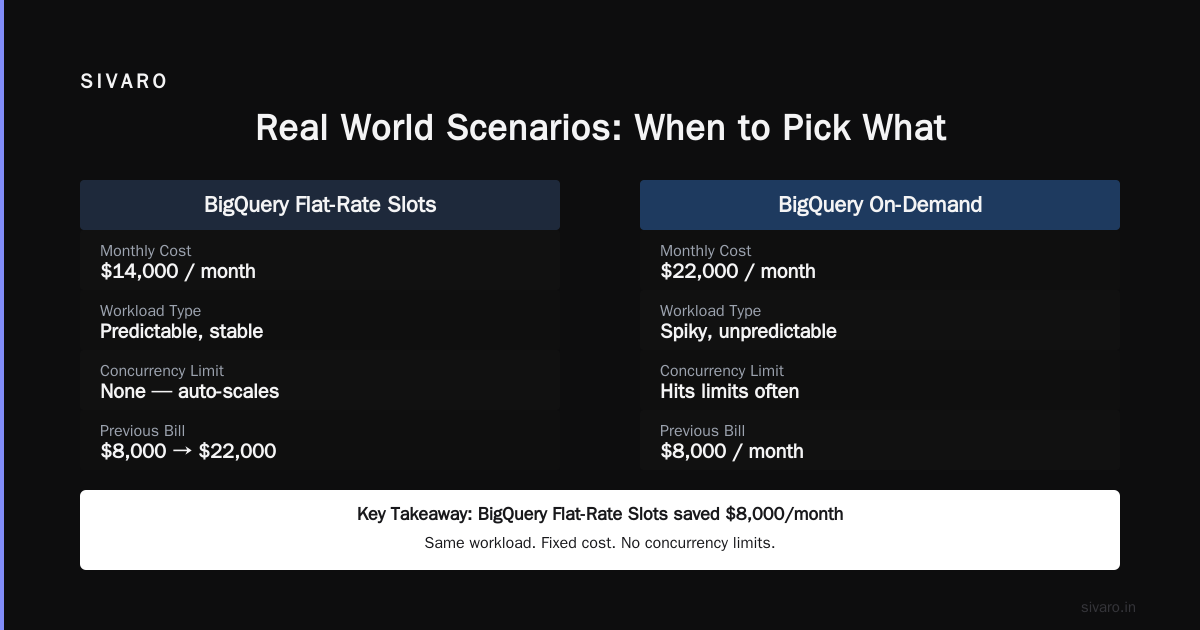Click the 'Spiky, unpredictable' workload text
Viewport: 1200px width, 630px height.
tap(748, 331)
